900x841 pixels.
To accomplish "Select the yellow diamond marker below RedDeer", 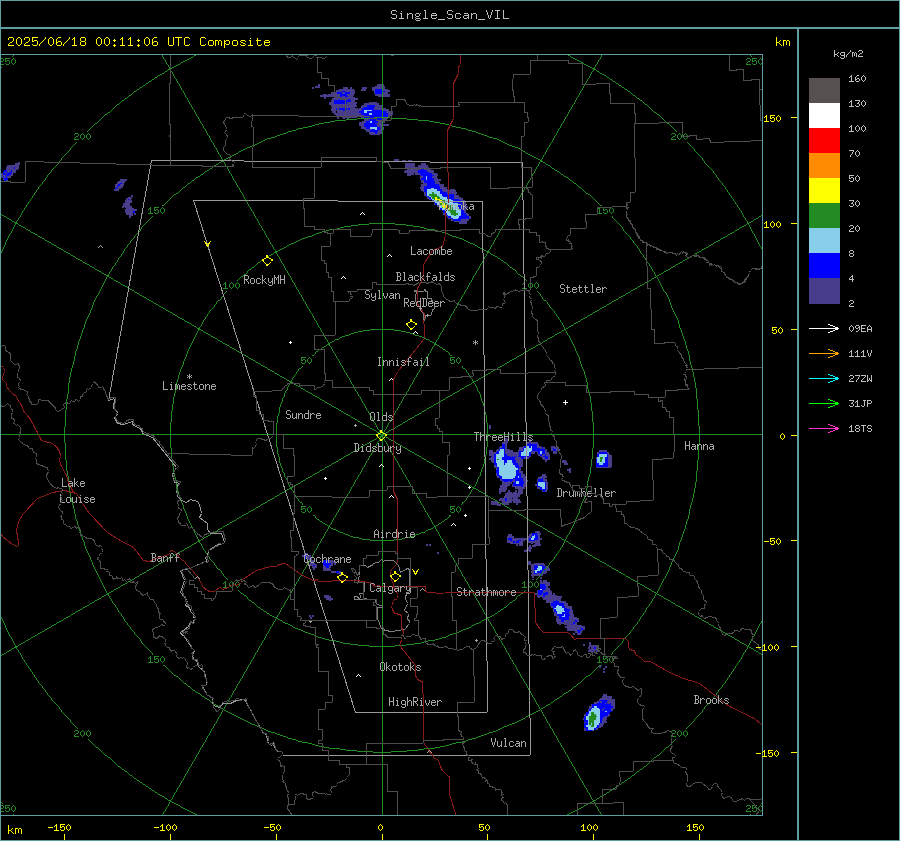I will click(x=412, y=325).
